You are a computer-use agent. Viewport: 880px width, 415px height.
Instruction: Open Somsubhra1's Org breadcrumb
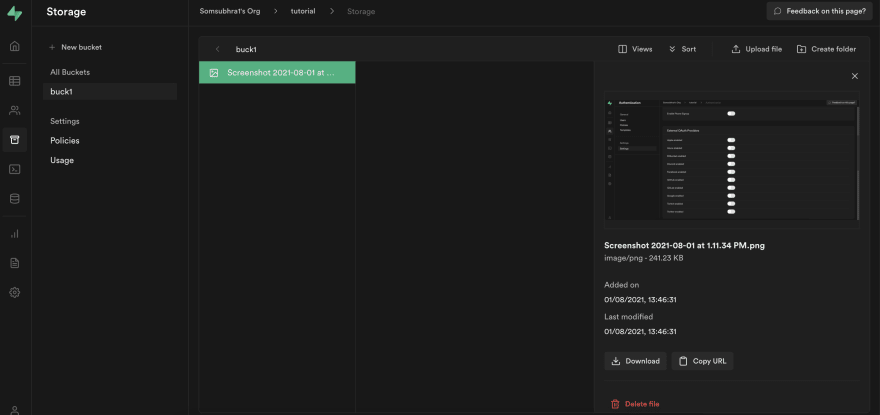click(230, 11)
